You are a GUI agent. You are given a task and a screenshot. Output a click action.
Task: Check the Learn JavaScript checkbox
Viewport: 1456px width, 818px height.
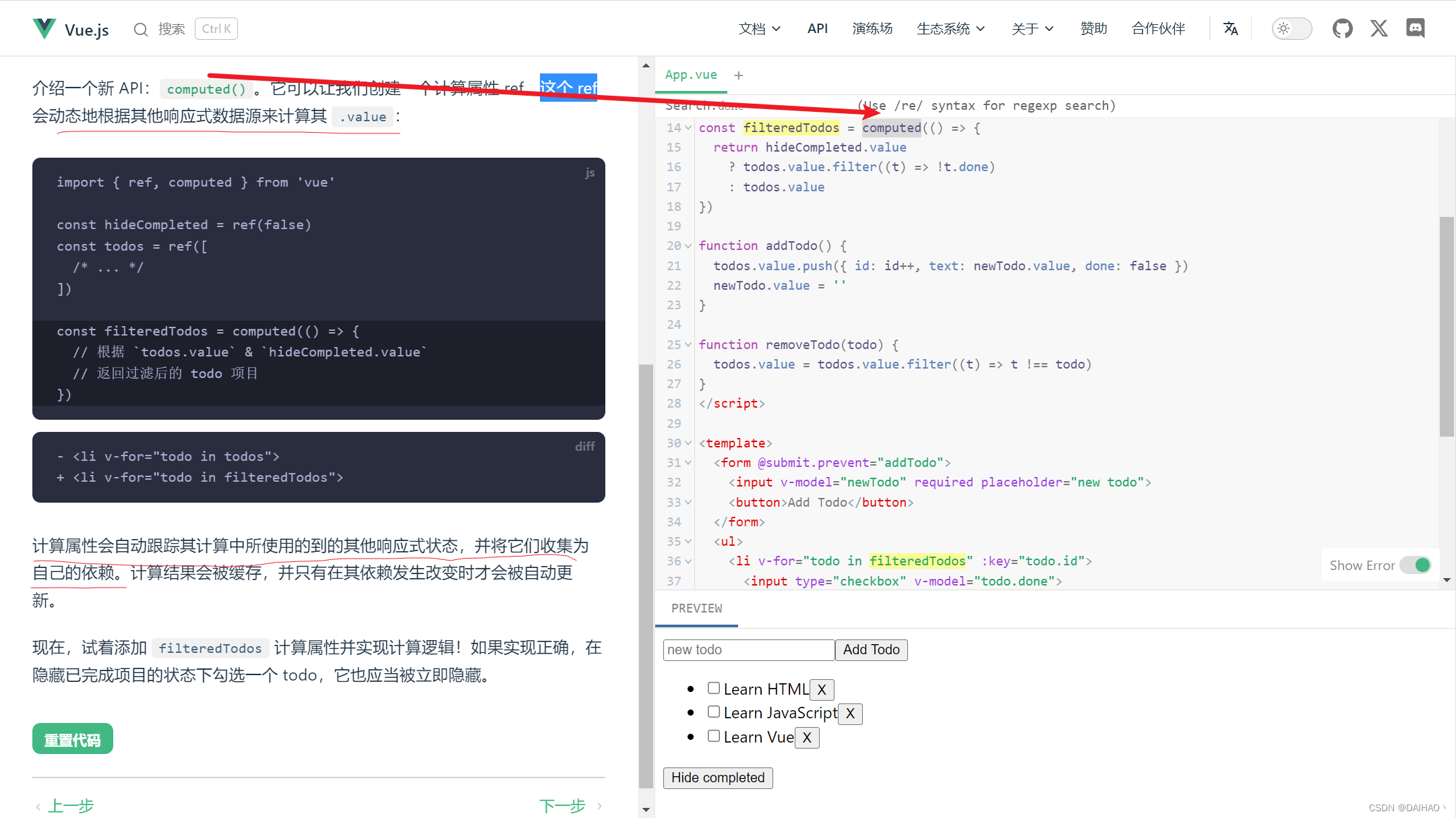(713, 712)
